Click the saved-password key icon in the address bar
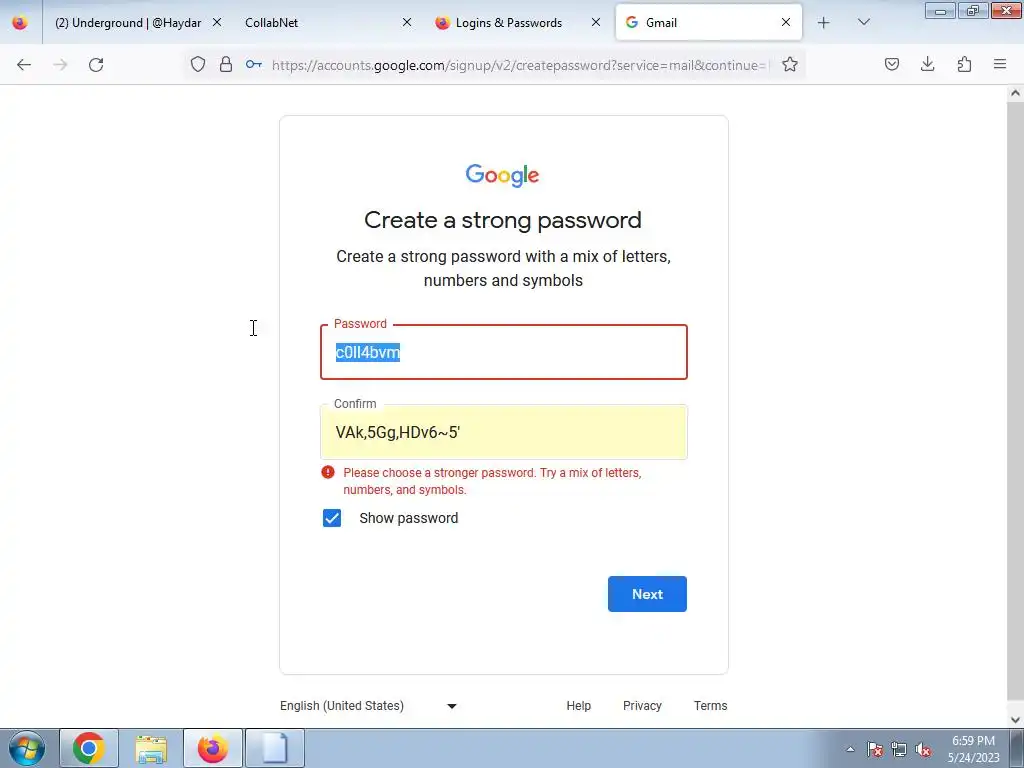This screenshot has width=1024, height=768. click(254, 64)
